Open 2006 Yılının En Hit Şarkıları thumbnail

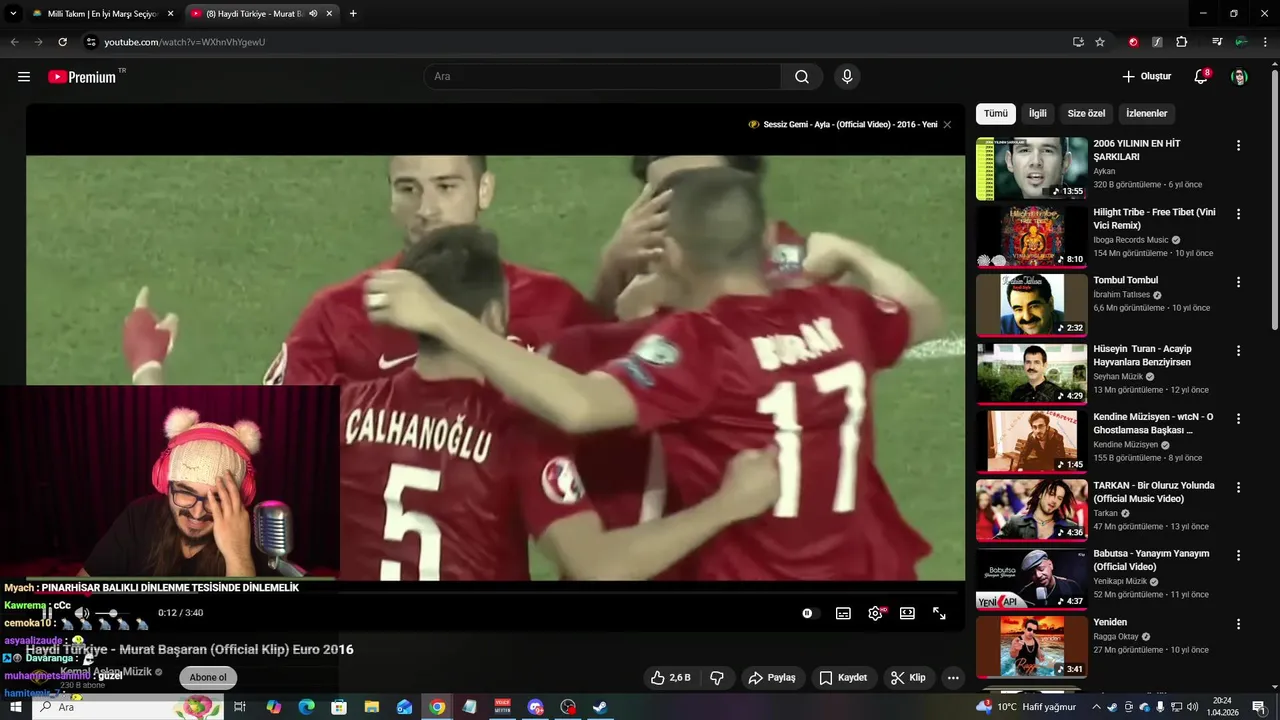click(1031, 168)
